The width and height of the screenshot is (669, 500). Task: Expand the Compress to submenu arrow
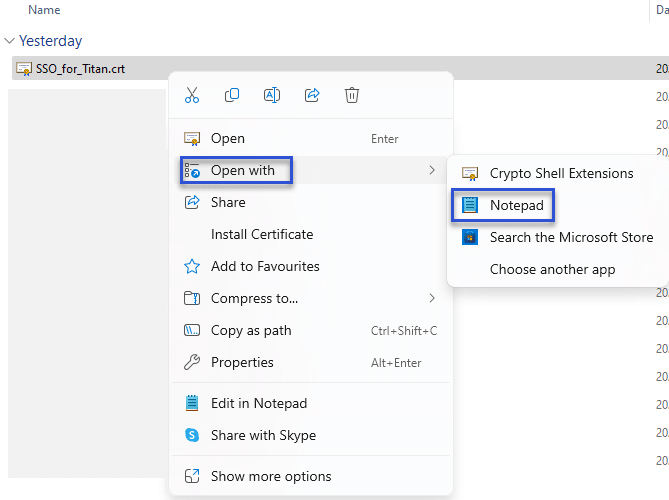click(x=432, y=298)
